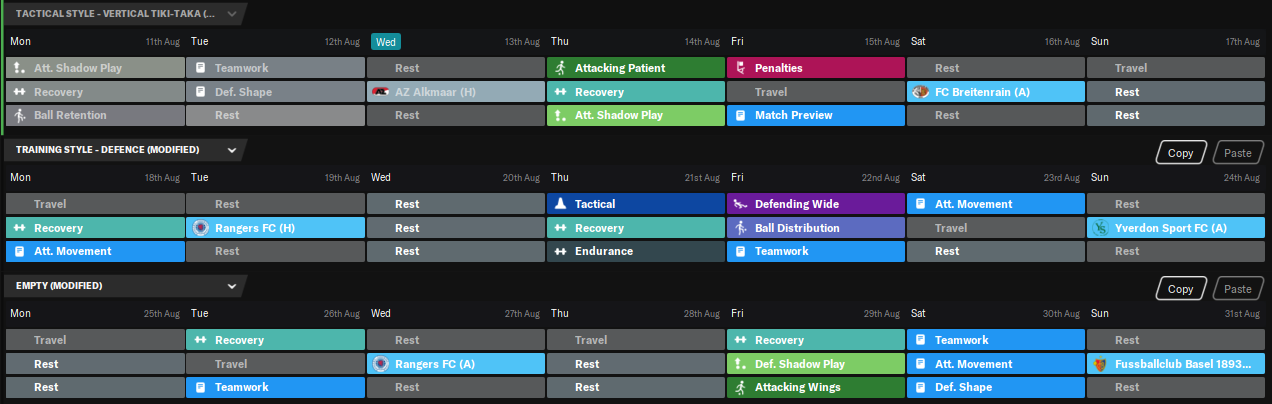Click the Tactical session cone icon
The image size is (1272, 404).
[560, 204]
